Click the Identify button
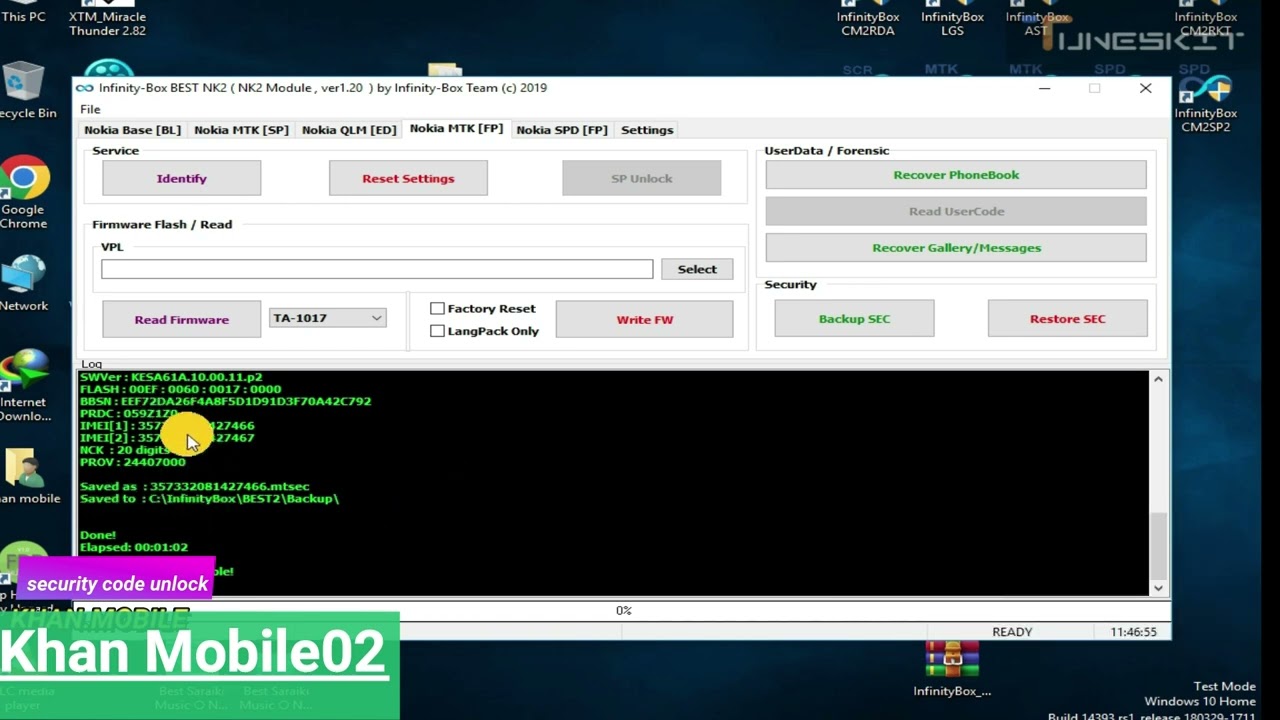 181,178
